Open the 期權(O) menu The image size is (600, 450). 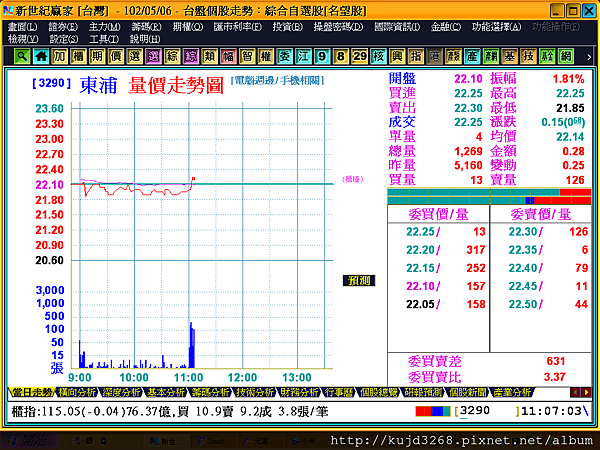188,27
